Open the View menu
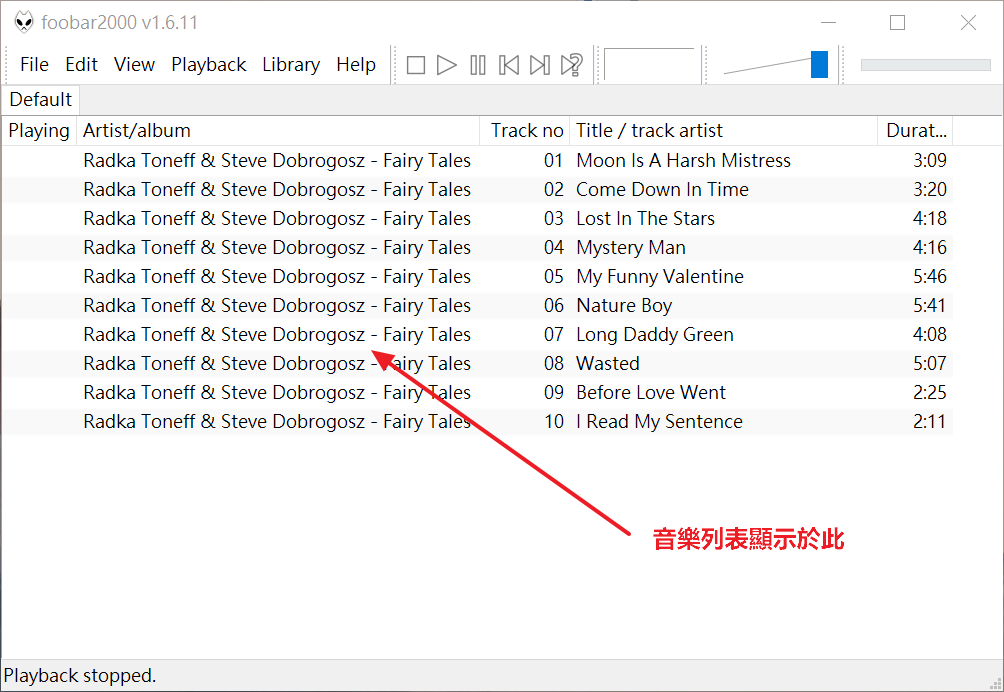This screenshot has width=1004, height=692. coord(134,65)
